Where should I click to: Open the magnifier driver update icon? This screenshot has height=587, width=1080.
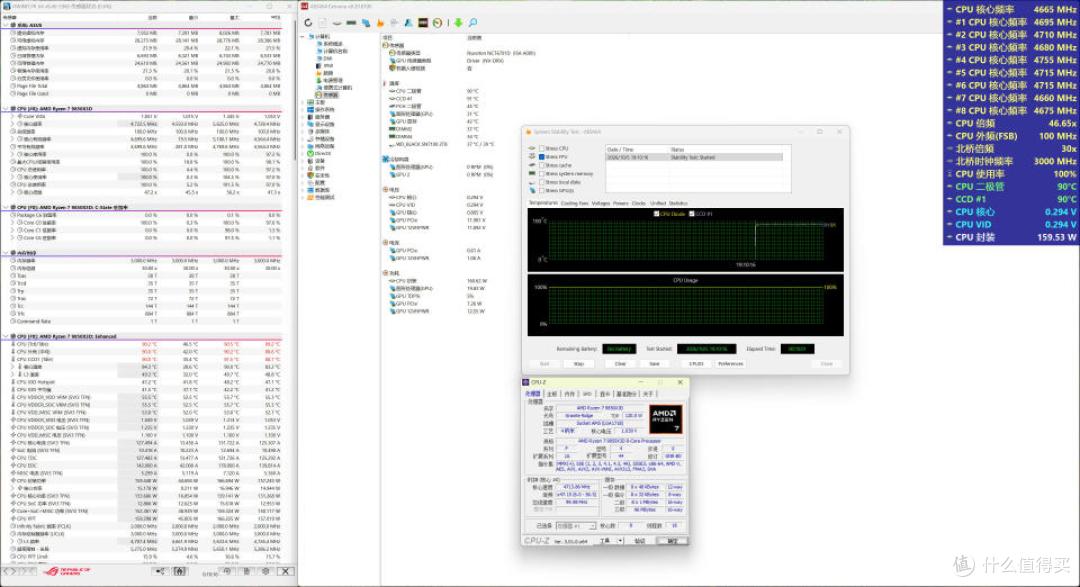click(472, 23)
